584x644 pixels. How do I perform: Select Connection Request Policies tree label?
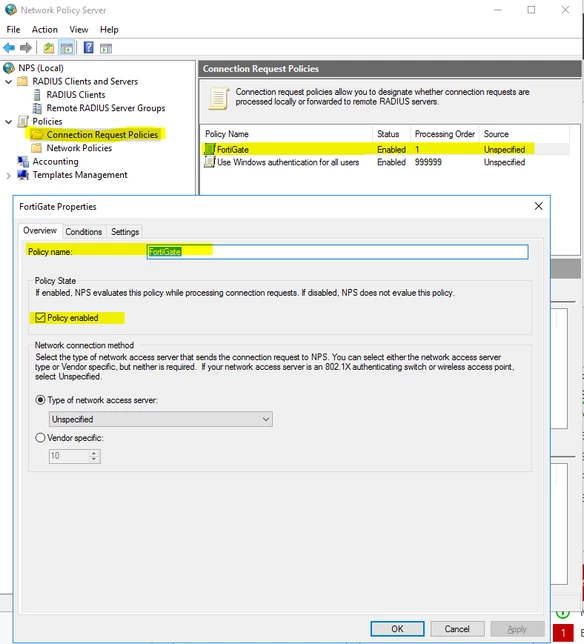click(x=102, y=135)
